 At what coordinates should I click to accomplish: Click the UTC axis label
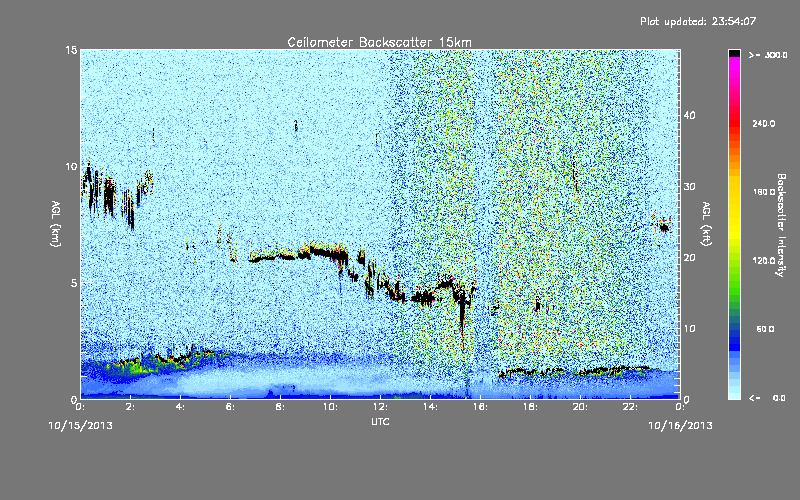pos(380,422)
